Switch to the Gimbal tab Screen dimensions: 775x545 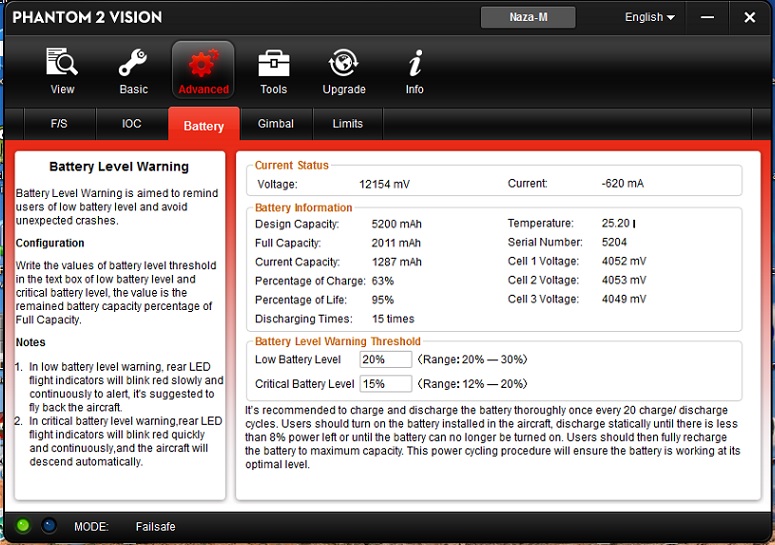click(x=275, y=124)
